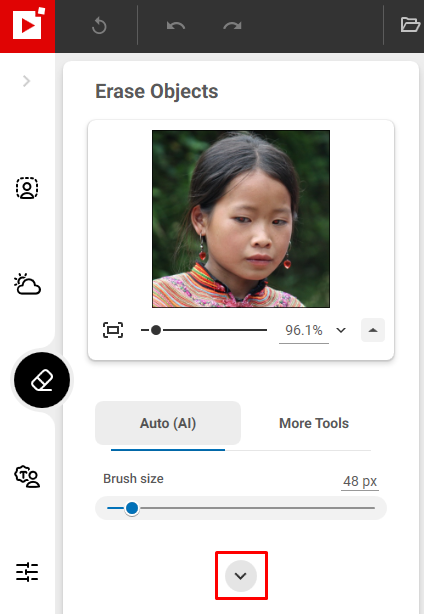Switch to the Auto (AI) tab
This screenshot has height=614, width=424.
coord(168,423)
